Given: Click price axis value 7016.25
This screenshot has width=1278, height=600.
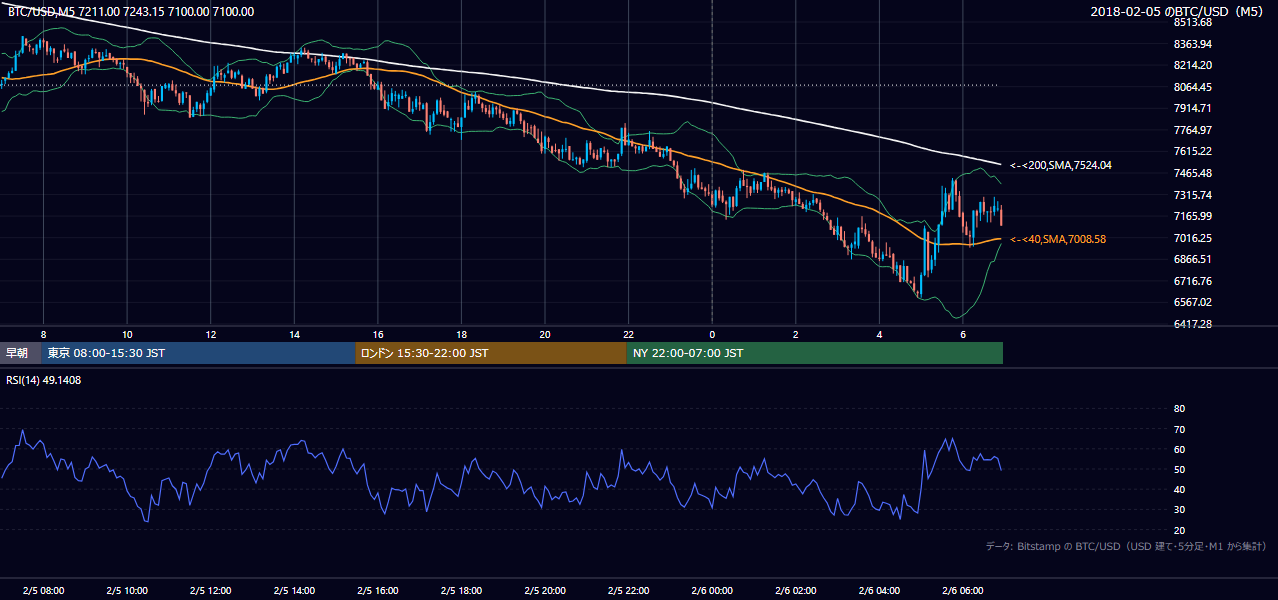Looking at the screenshot, I should click(x=1193, y=238).
